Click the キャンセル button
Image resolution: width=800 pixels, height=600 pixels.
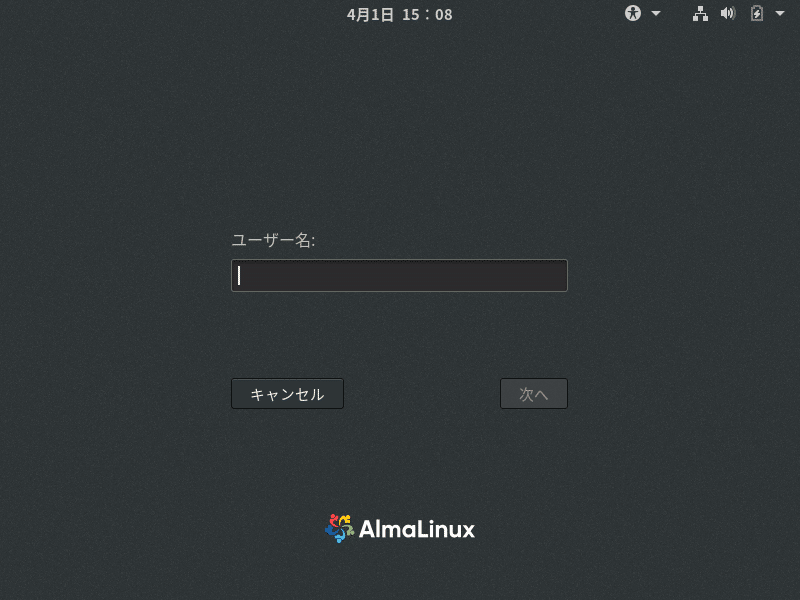pos(287,393)
